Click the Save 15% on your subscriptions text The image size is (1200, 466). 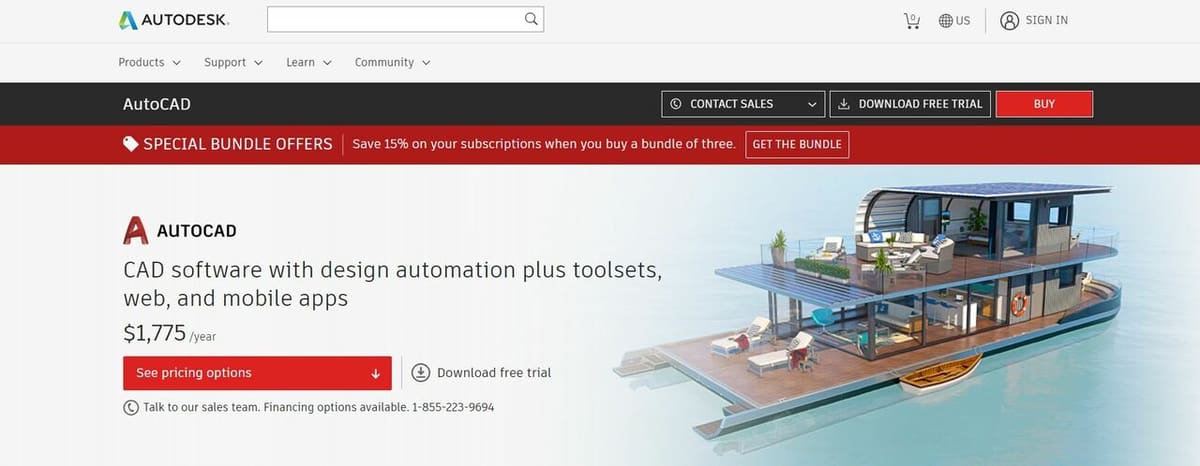pyautogui.click(x=544, y=144)
